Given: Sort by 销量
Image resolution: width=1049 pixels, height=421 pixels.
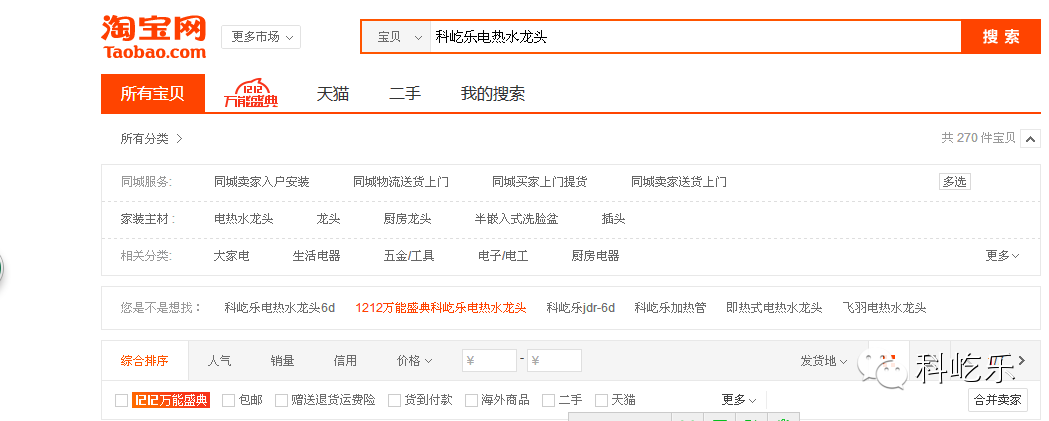Looking at the screenshot, I should click(282, 361).
